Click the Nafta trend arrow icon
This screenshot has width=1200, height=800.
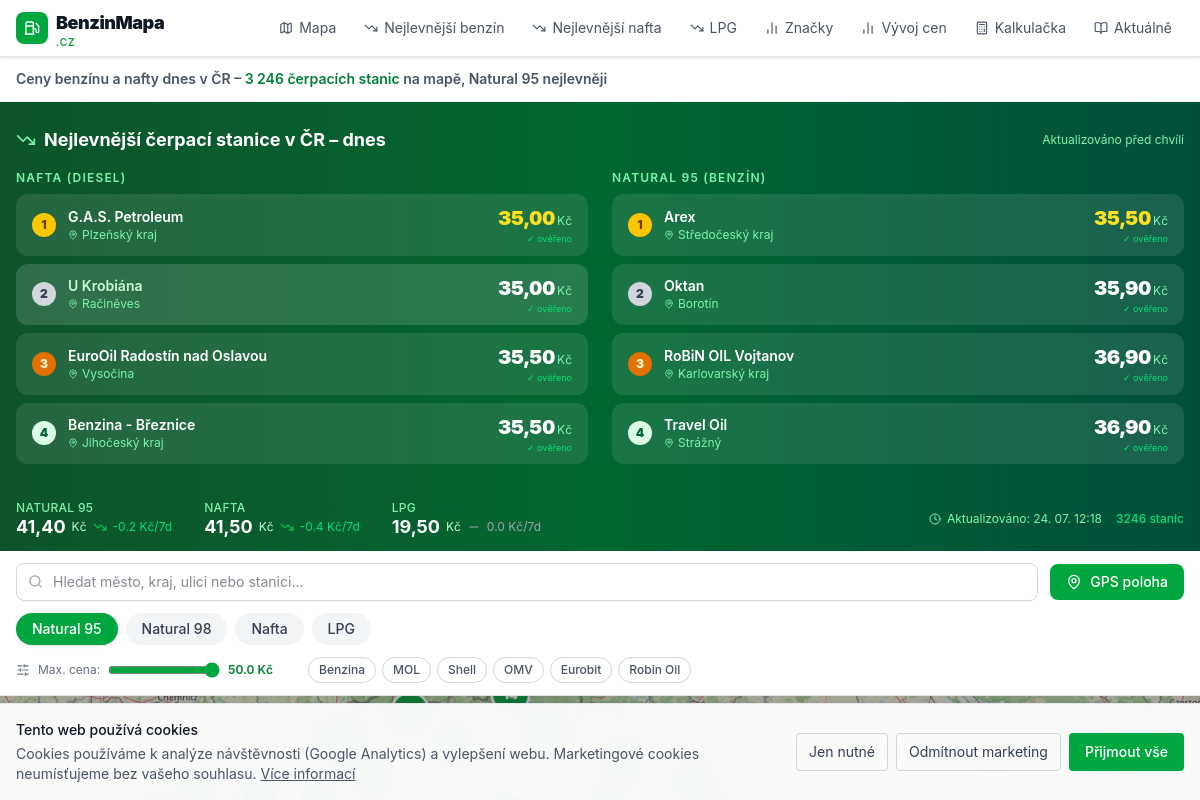click(287, 527)
